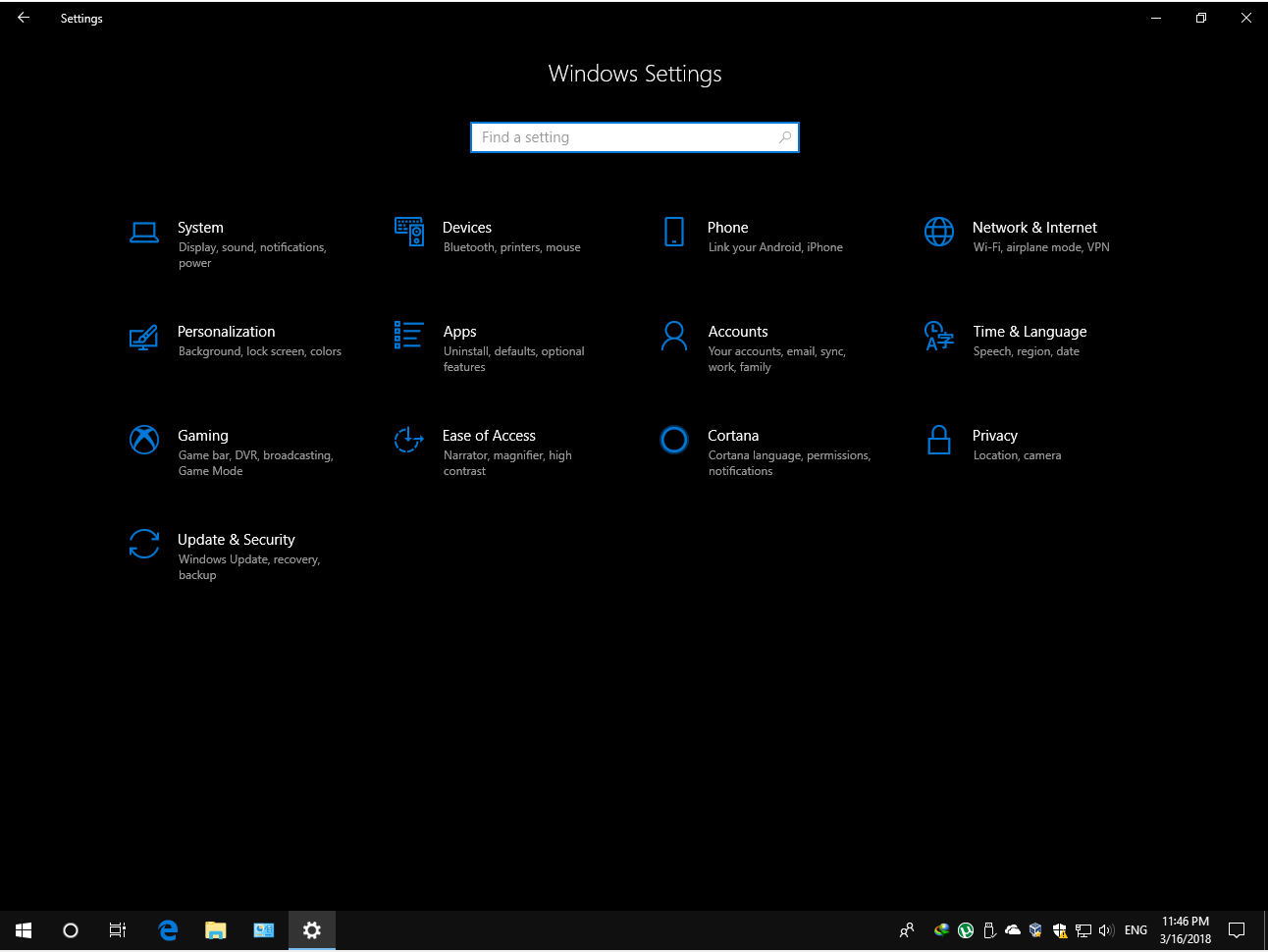This screenshot has height=952, width=1268.
Task: Open Update & Security category title
Action: tap(236, 540)
